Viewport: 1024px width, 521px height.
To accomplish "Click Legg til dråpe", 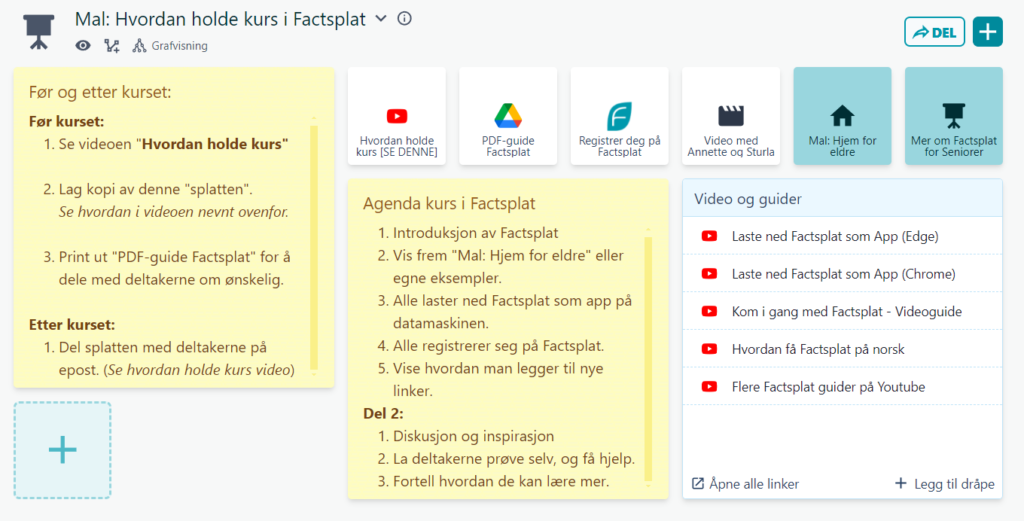I will coord(944,484).
